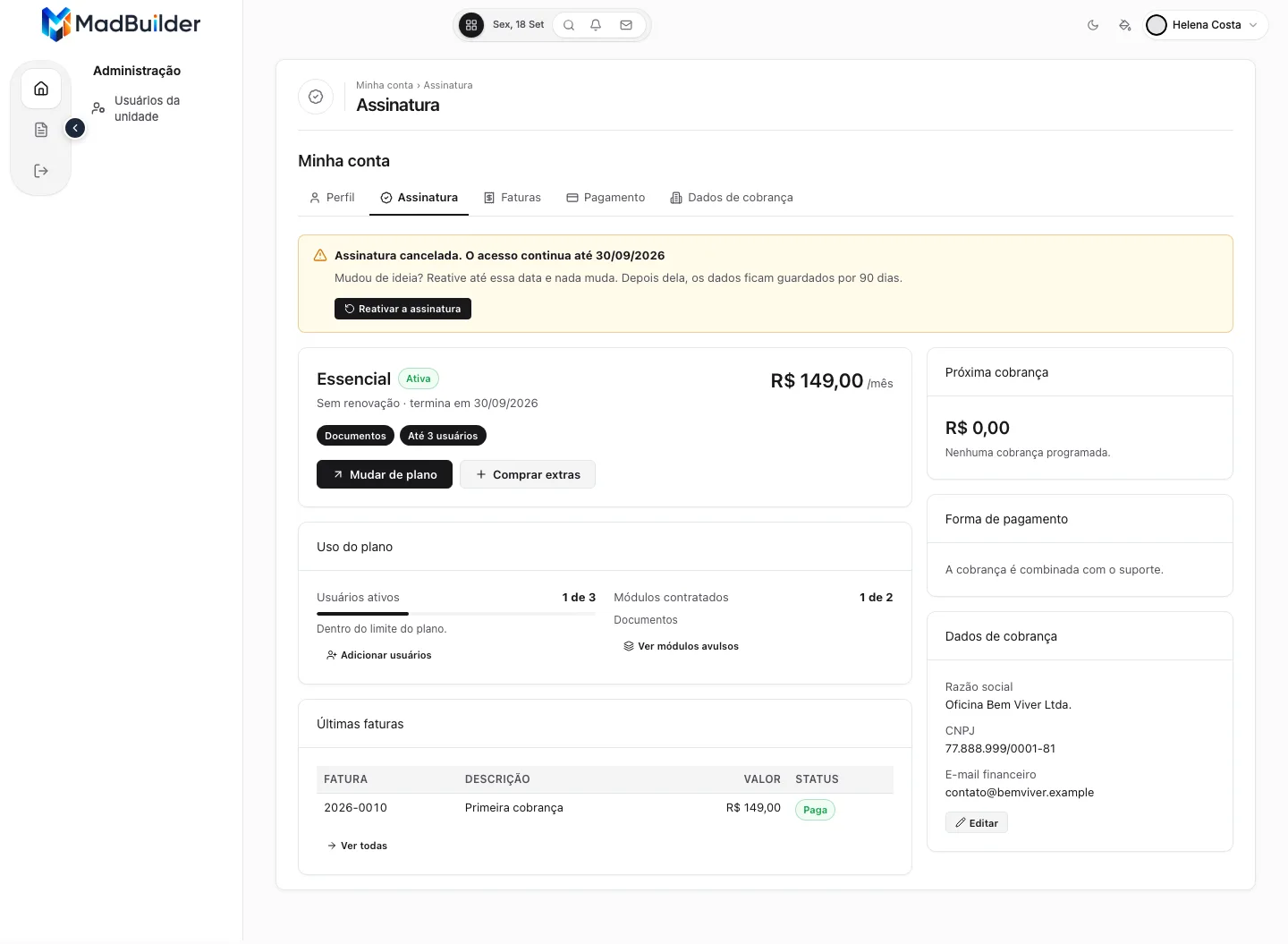Click the Ativa status badge
This screenshot has height=944, width=1288.
pyautogui.click(x=419, y=378)
